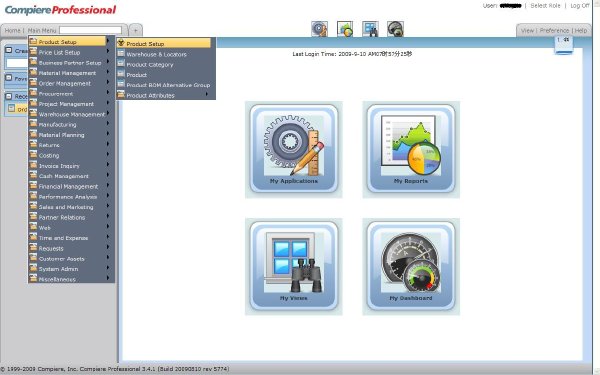
Task: Click the folder icon beside Product Attributes
Action: (x=121, y=95)
